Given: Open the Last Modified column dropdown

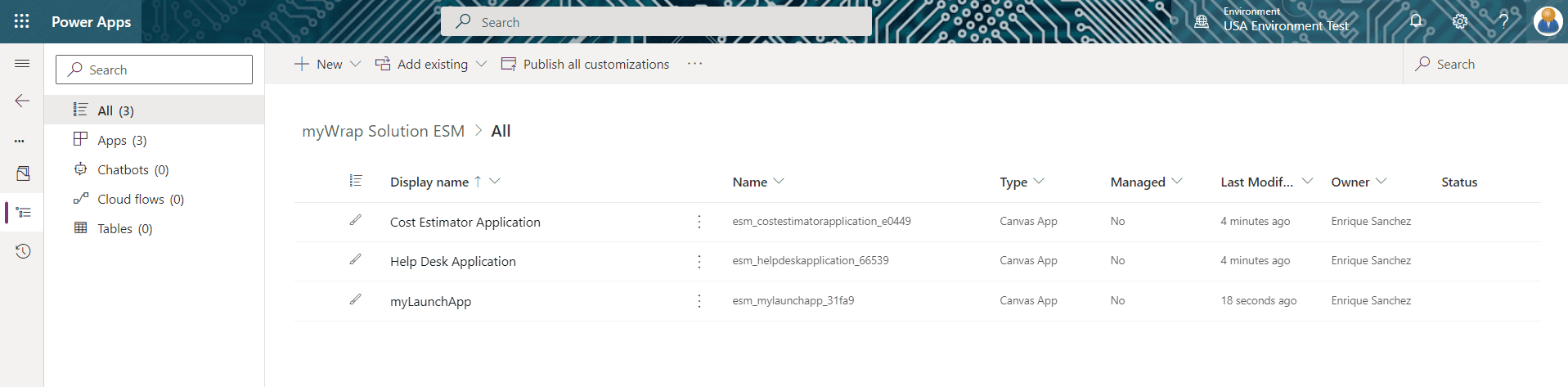Looking at the screenshot, I should pyautogui.click(x=1308, y=182).
